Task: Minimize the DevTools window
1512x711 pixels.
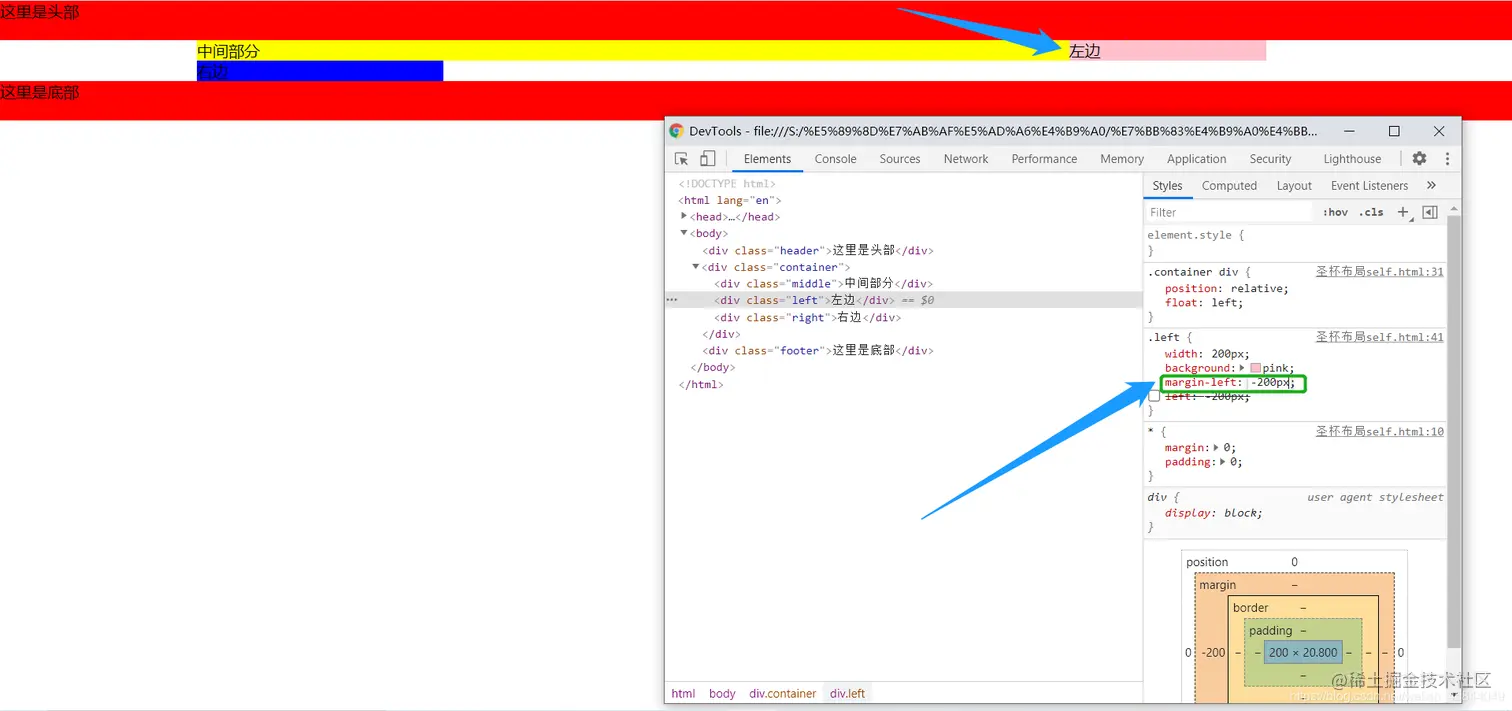Action: point(1349,131)
